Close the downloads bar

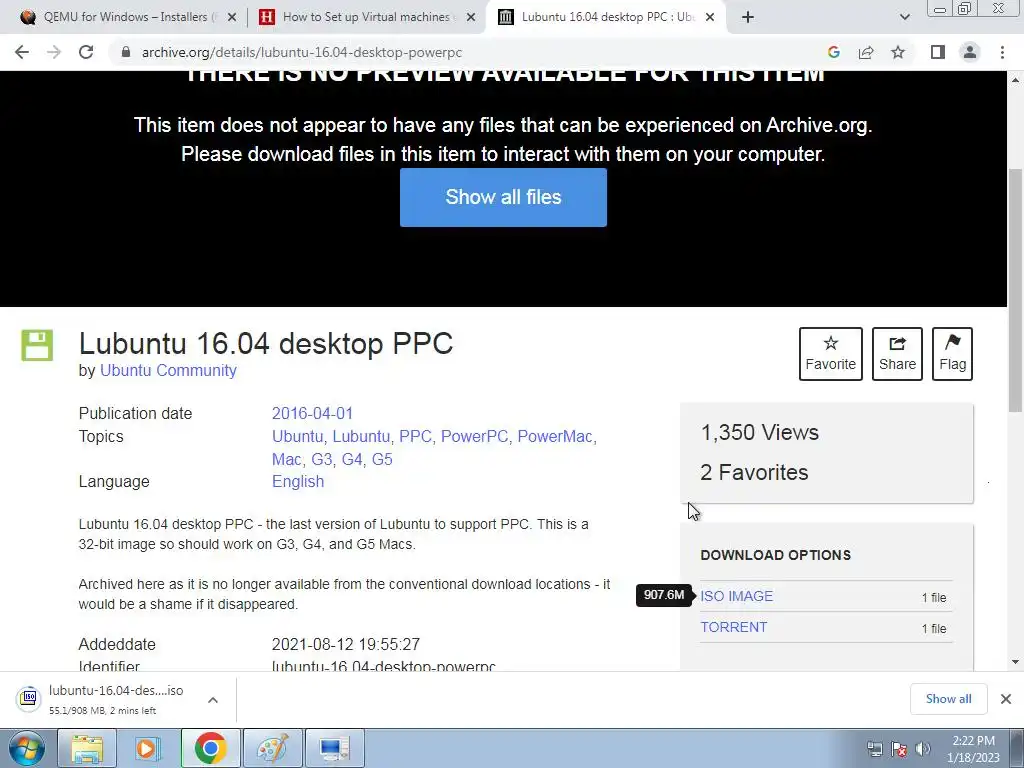[x=1006, y=699]
